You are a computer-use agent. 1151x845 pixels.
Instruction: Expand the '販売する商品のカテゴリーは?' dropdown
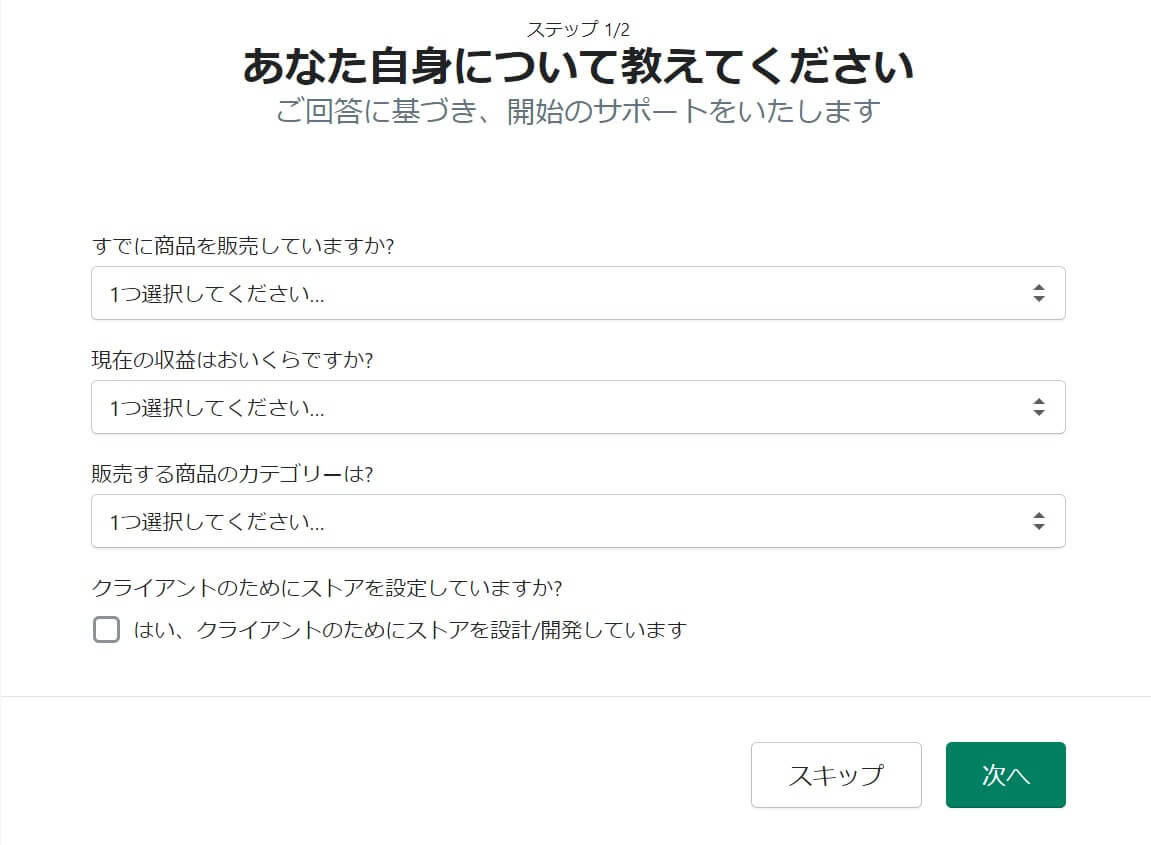click(x=578, y=522)
